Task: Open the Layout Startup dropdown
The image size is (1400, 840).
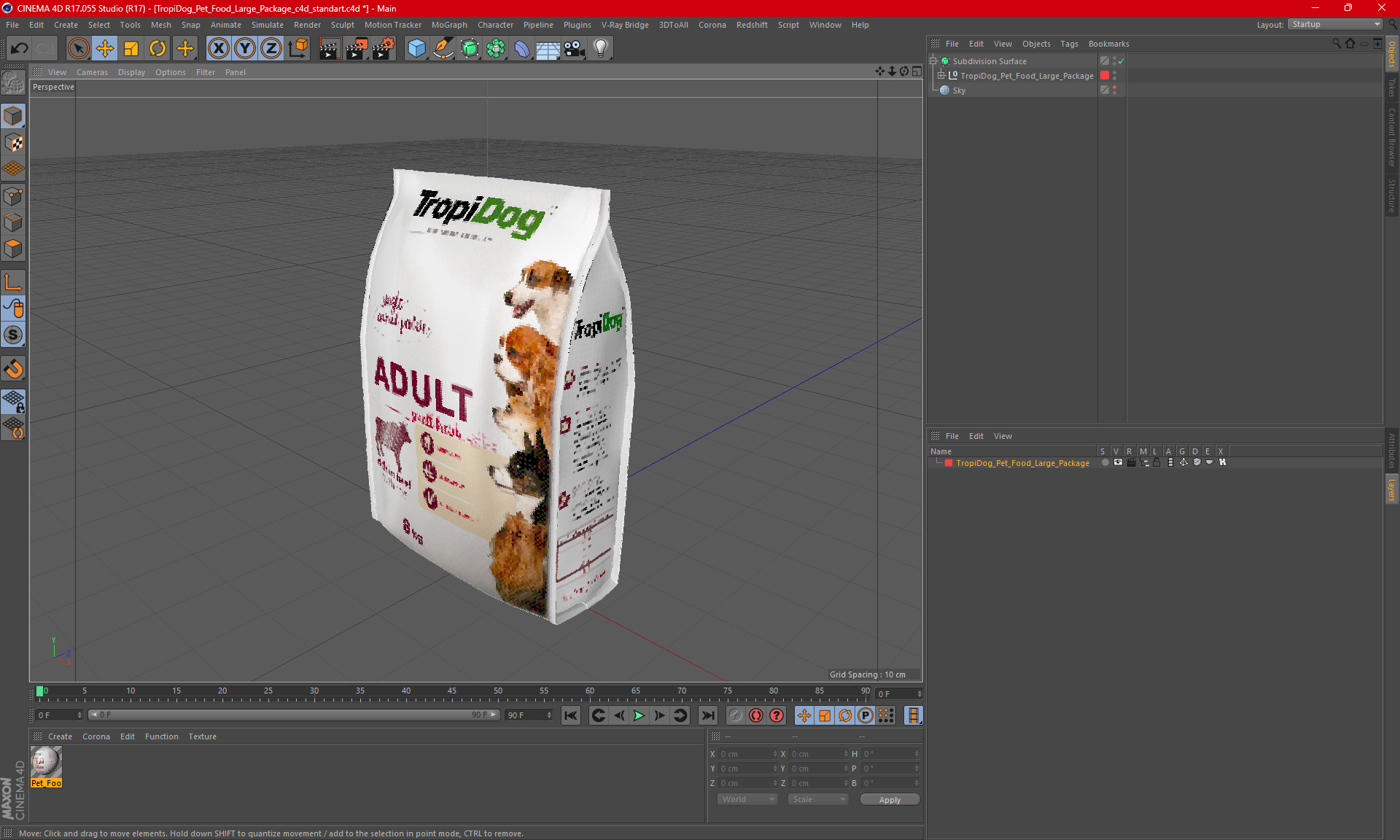Action: pos(1335,25)
